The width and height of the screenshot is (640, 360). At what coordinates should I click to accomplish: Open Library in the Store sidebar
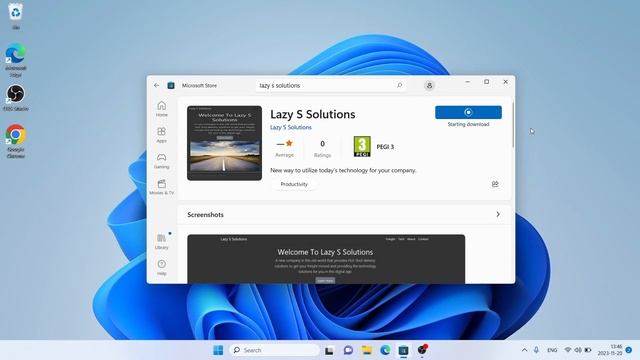162,241
